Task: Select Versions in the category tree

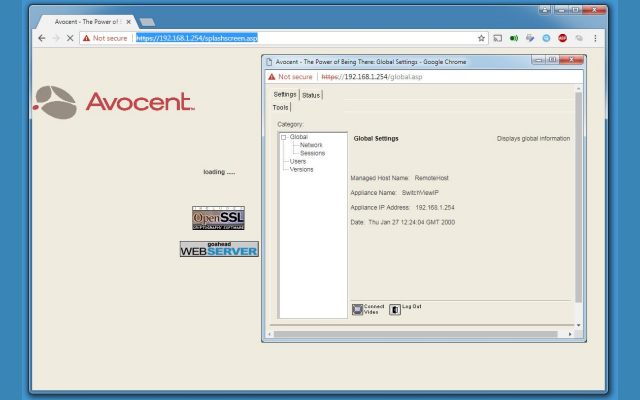Action: [302, 169]
